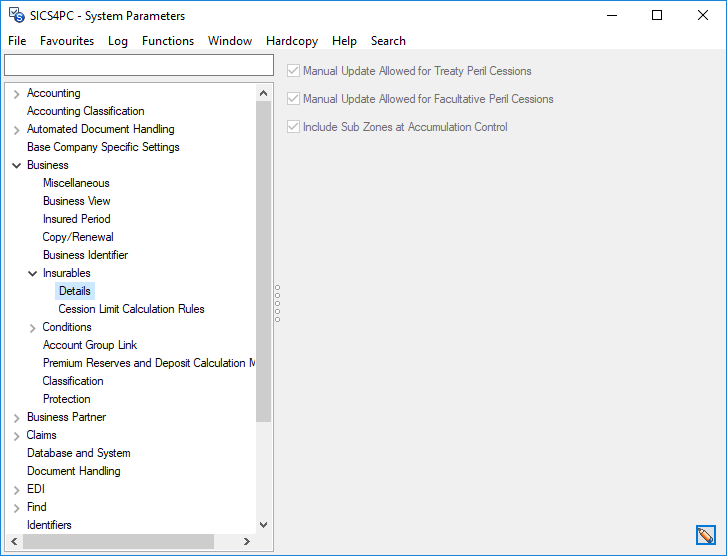The width and height of the screenshot is (727, 556).
Task: Expand the Business Partner node
Action: coord(17,418)
